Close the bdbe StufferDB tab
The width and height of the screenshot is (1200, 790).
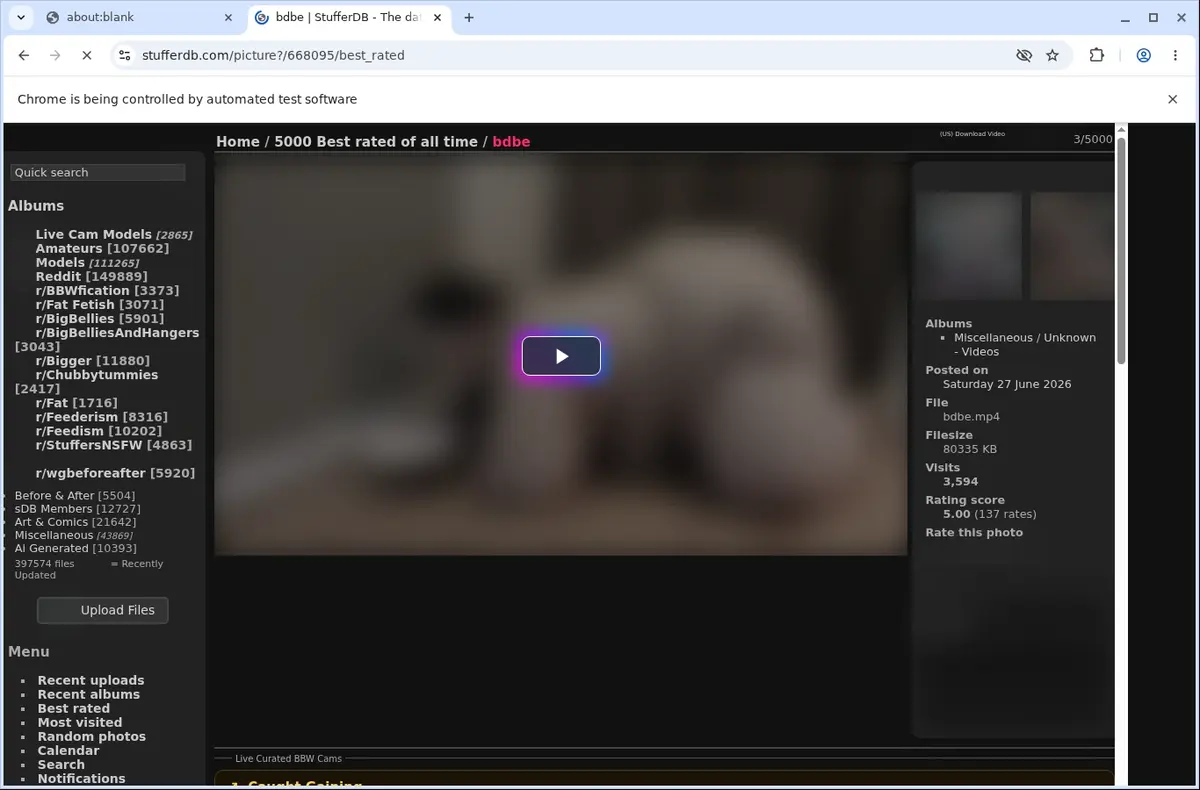pos(436,17)
